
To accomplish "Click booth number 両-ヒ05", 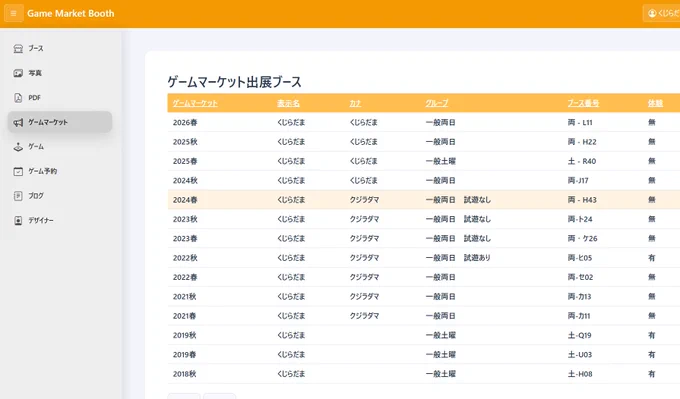I will tap(580, 258).
